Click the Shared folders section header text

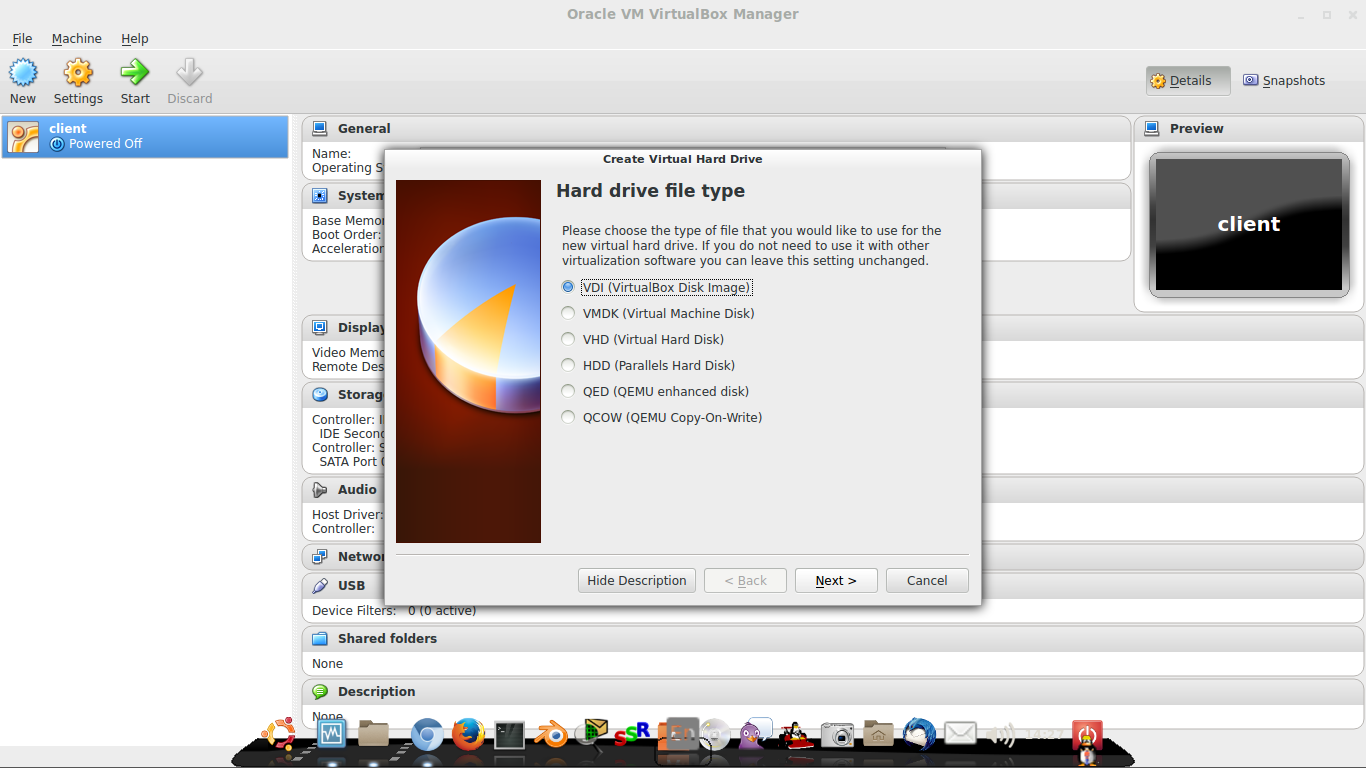coord(387,638)
